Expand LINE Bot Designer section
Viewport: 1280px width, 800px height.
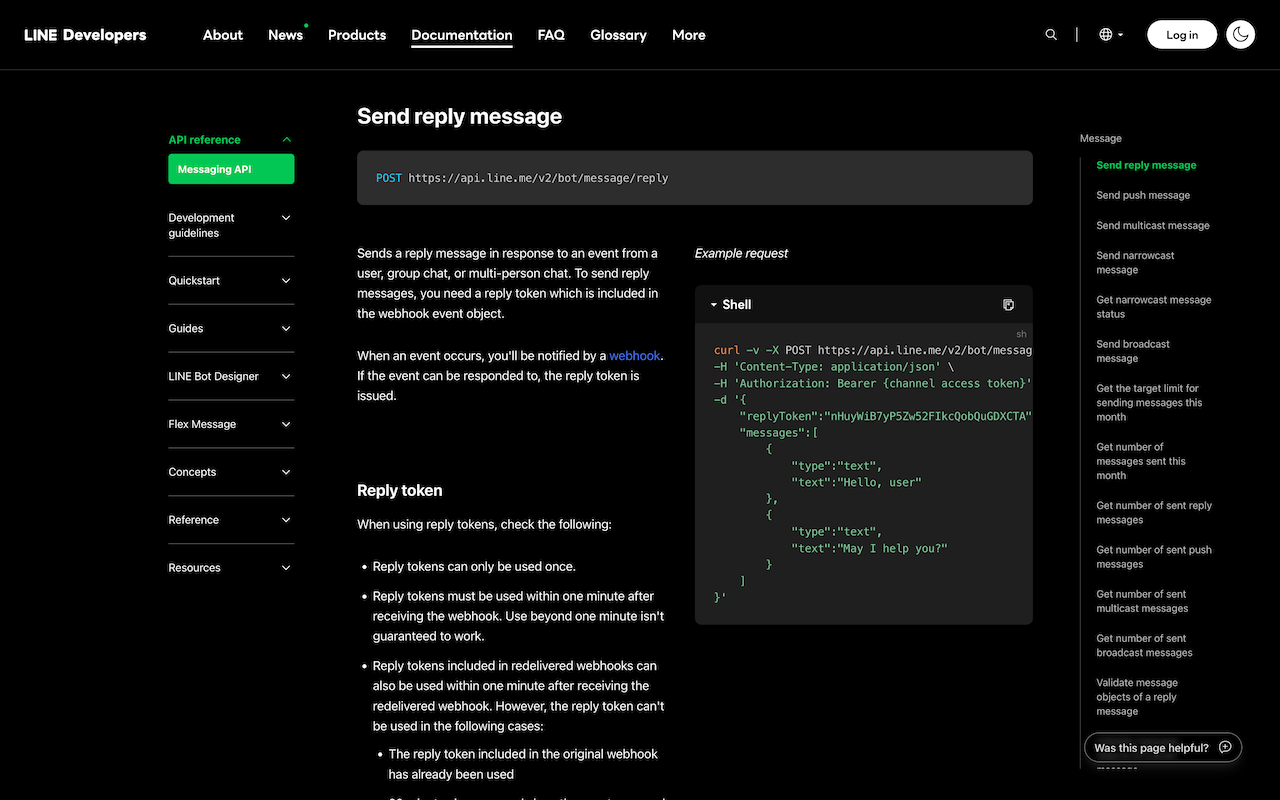click(x=286, y=377)
